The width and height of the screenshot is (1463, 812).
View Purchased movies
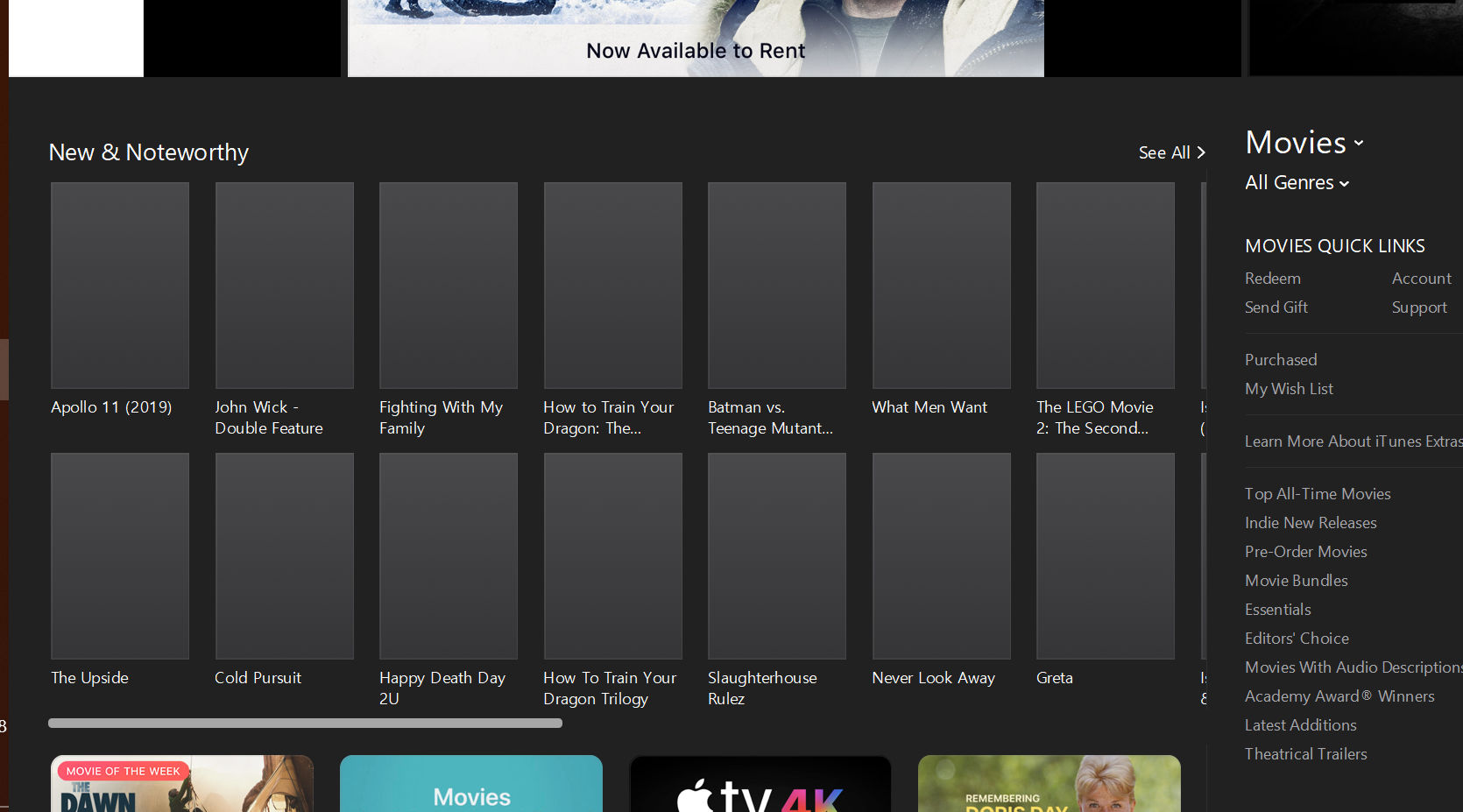[1281, 360]
